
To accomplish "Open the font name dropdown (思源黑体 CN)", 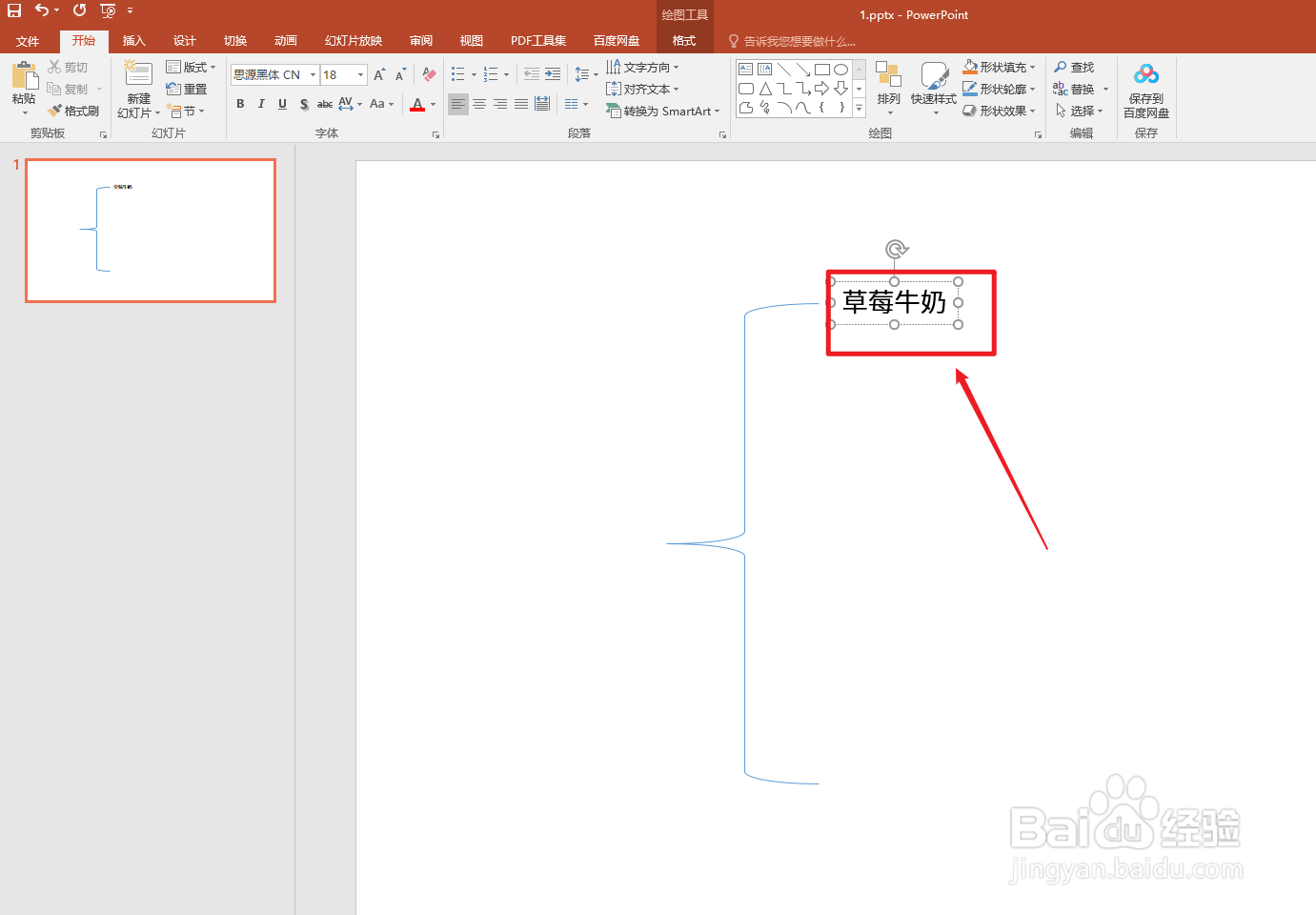I will [x=313, y=74].
